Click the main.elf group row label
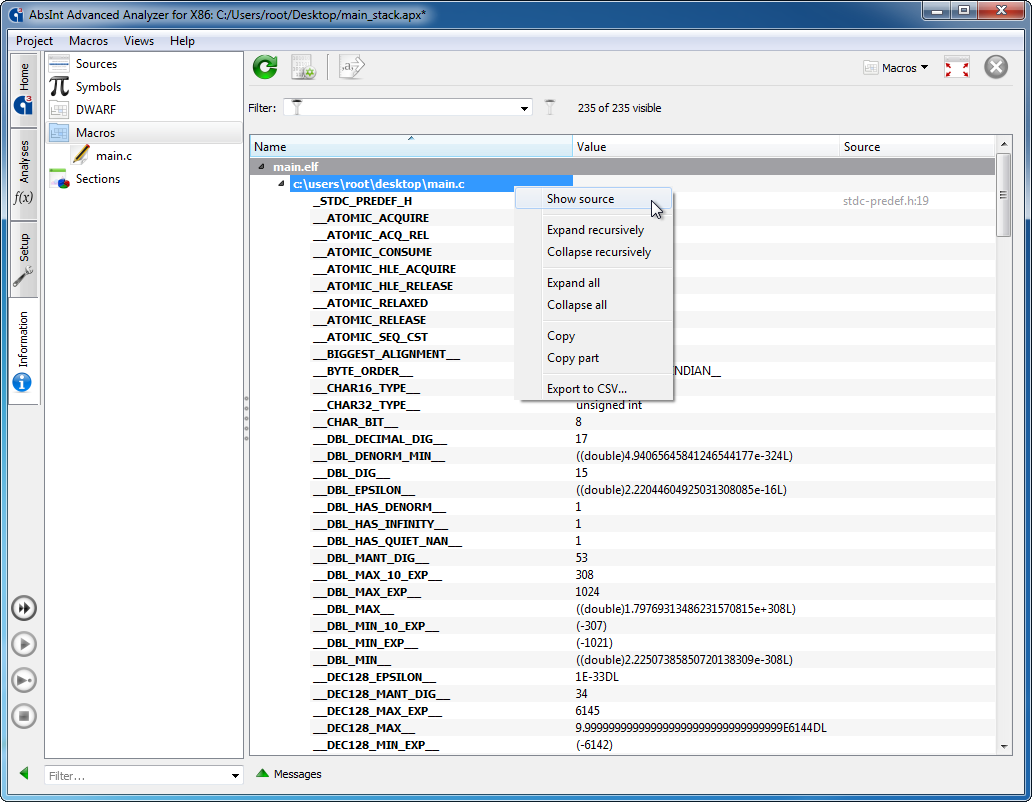The image size is (1032, 802). click(296, 167)
